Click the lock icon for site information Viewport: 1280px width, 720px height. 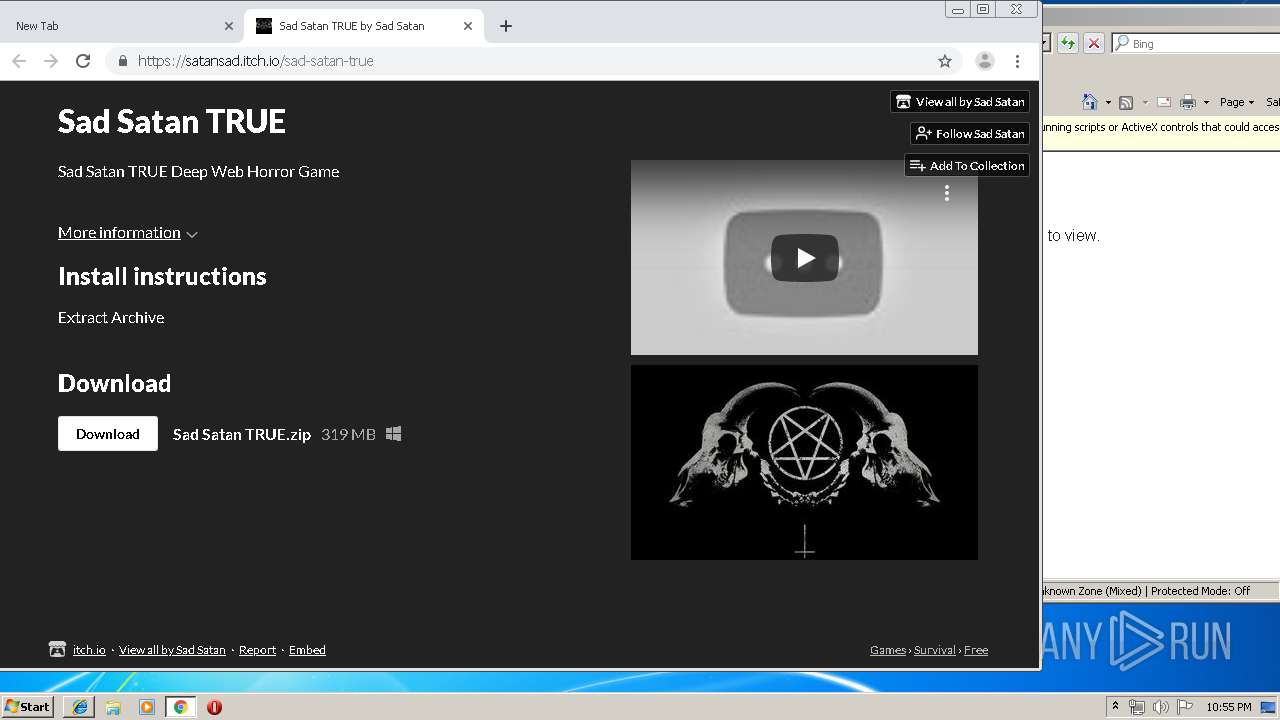pyautogui.click(x=122, y=61)
